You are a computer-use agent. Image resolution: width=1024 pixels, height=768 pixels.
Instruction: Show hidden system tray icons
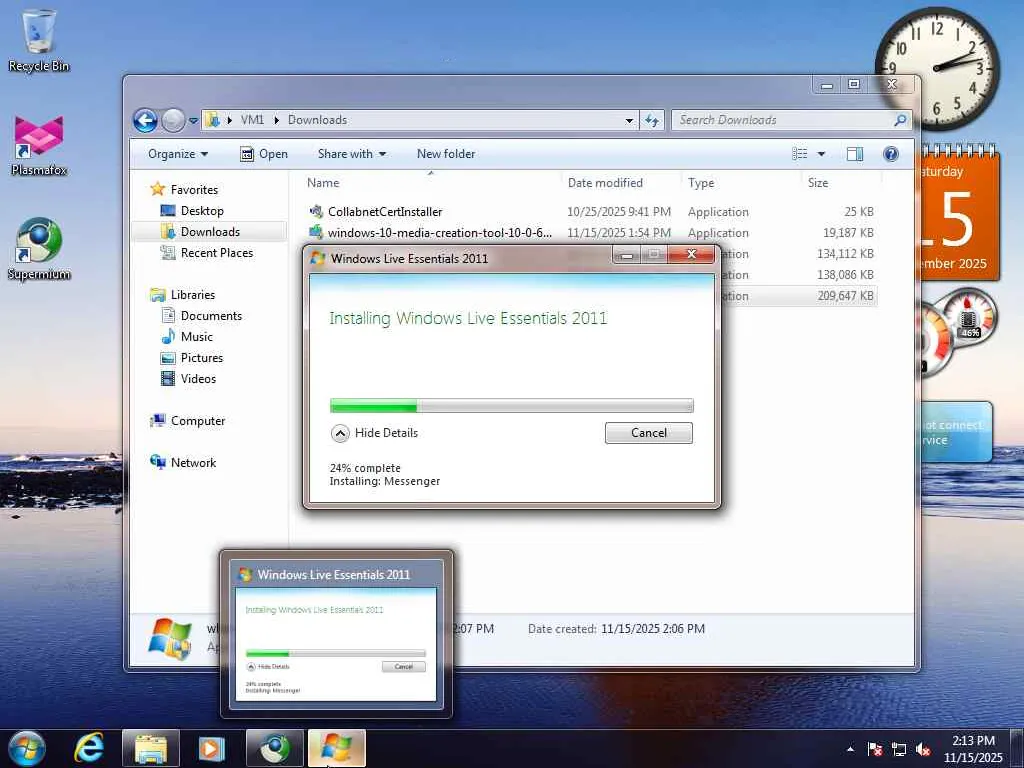click(850, 750)
